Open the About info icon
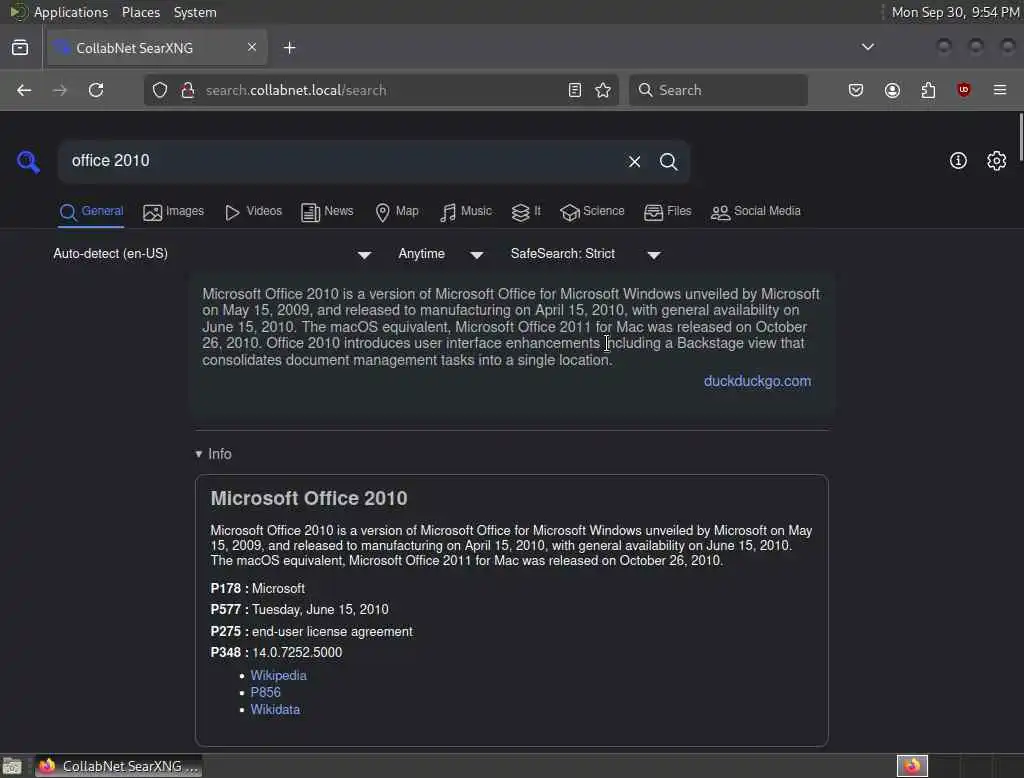1024x778 pixels. tap(958, 161)
